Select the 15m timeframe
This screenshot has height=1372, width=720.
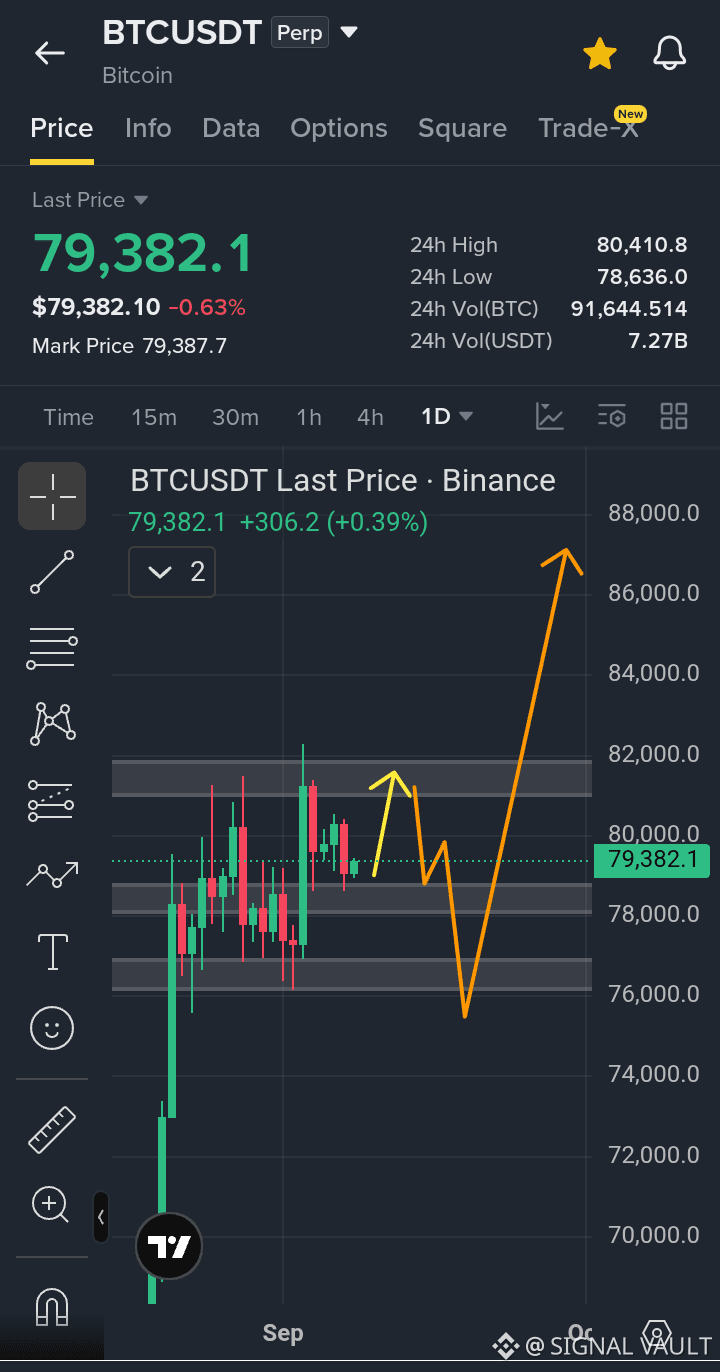(154, 417)
